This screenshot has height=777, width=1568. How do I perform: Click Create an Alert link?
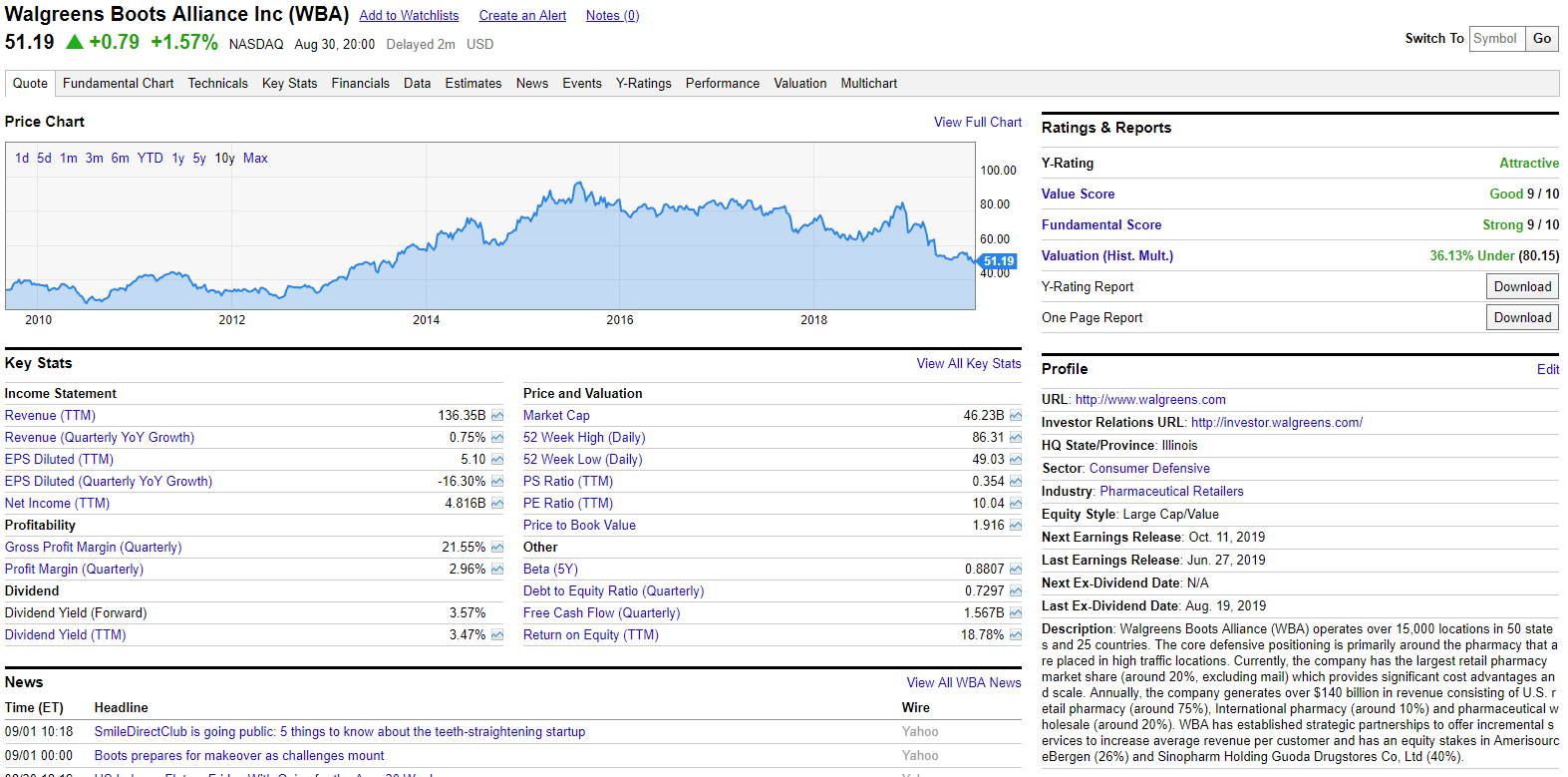point(522,16)
